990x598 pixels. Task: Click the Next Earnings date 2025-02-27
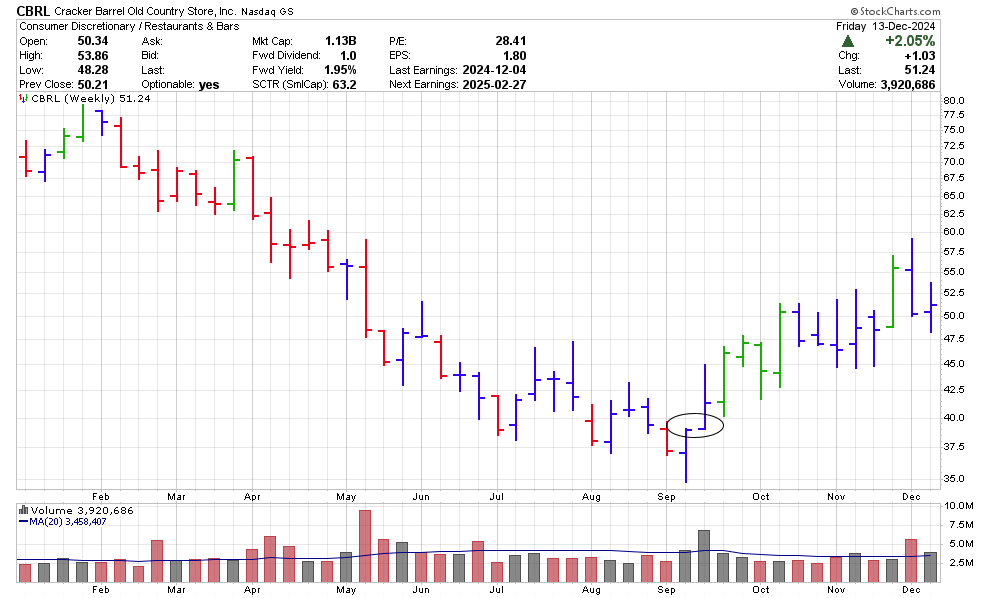(494, 85)
